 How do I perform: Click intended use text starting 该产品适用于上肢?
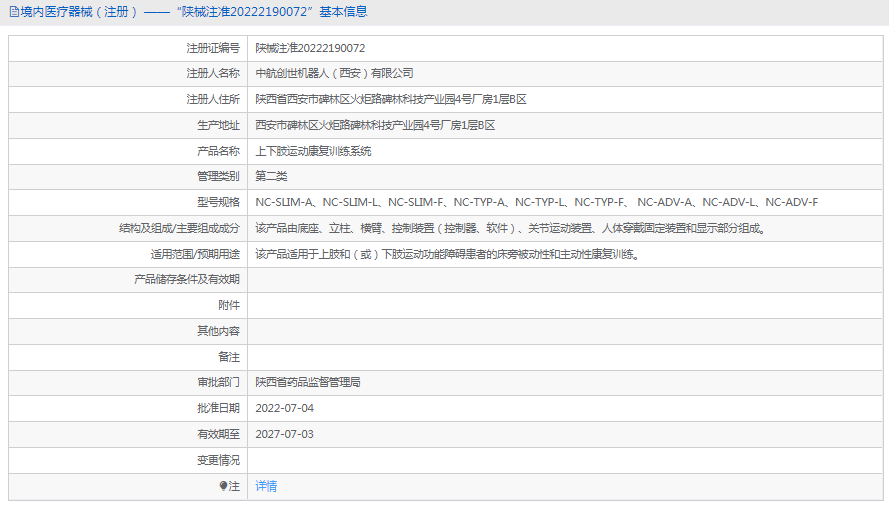(x=447, y=254)
